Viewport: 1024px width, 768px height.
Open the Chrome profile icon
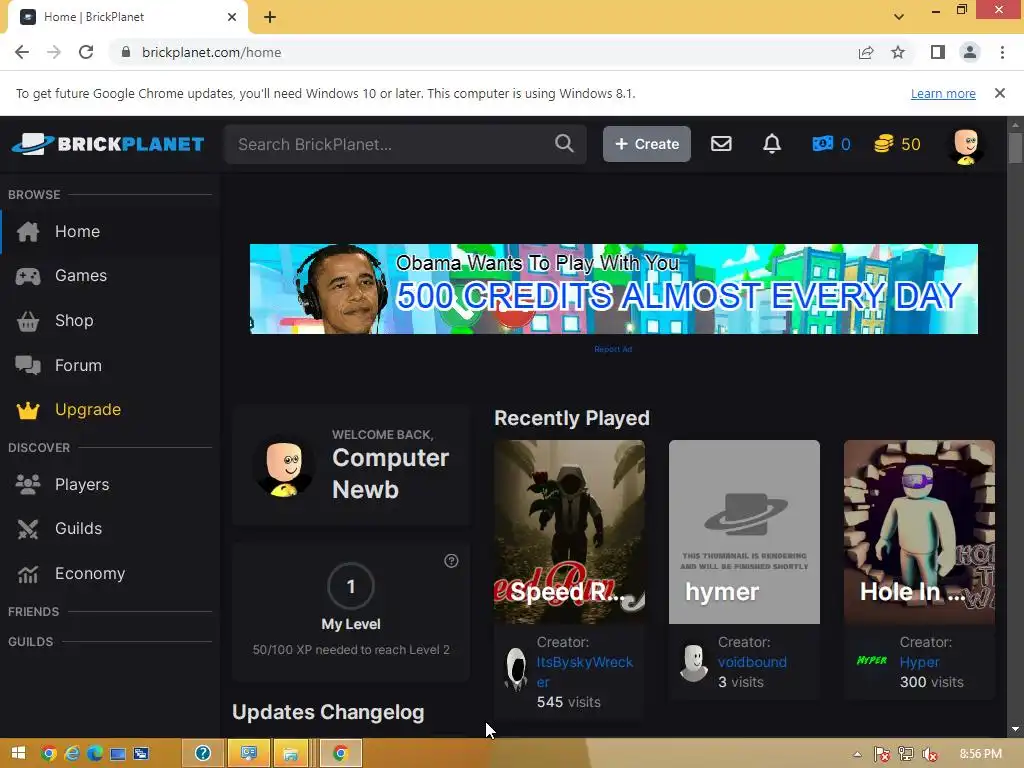pos(970,52)
